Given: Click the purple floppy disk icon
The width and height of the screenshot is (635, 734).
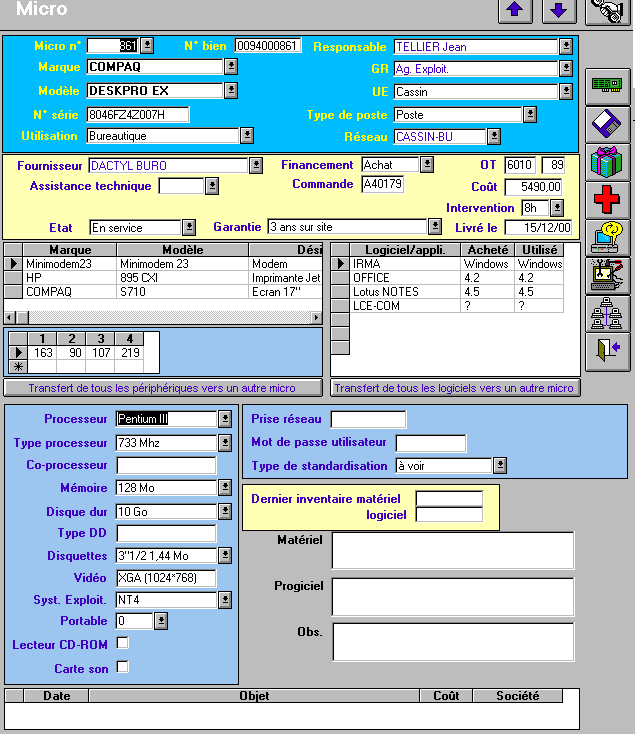Looking at the screenshot, I should [x=607, y=124].
